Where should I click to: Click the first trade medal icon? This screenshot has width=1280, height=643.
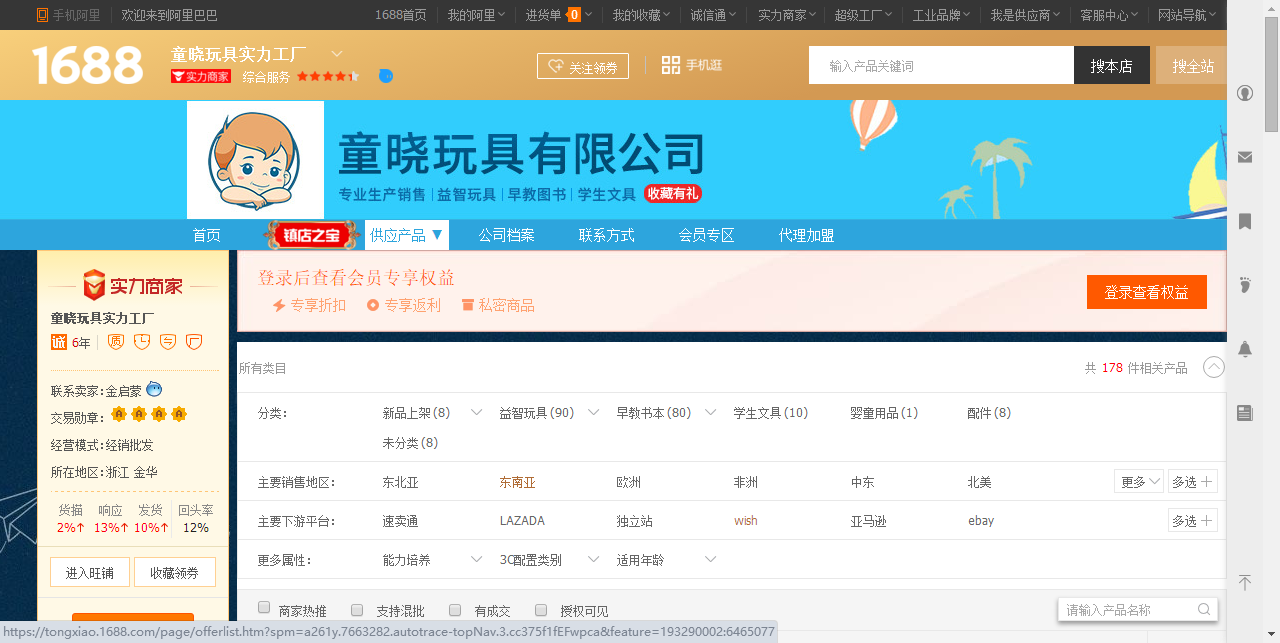(119, 414)
